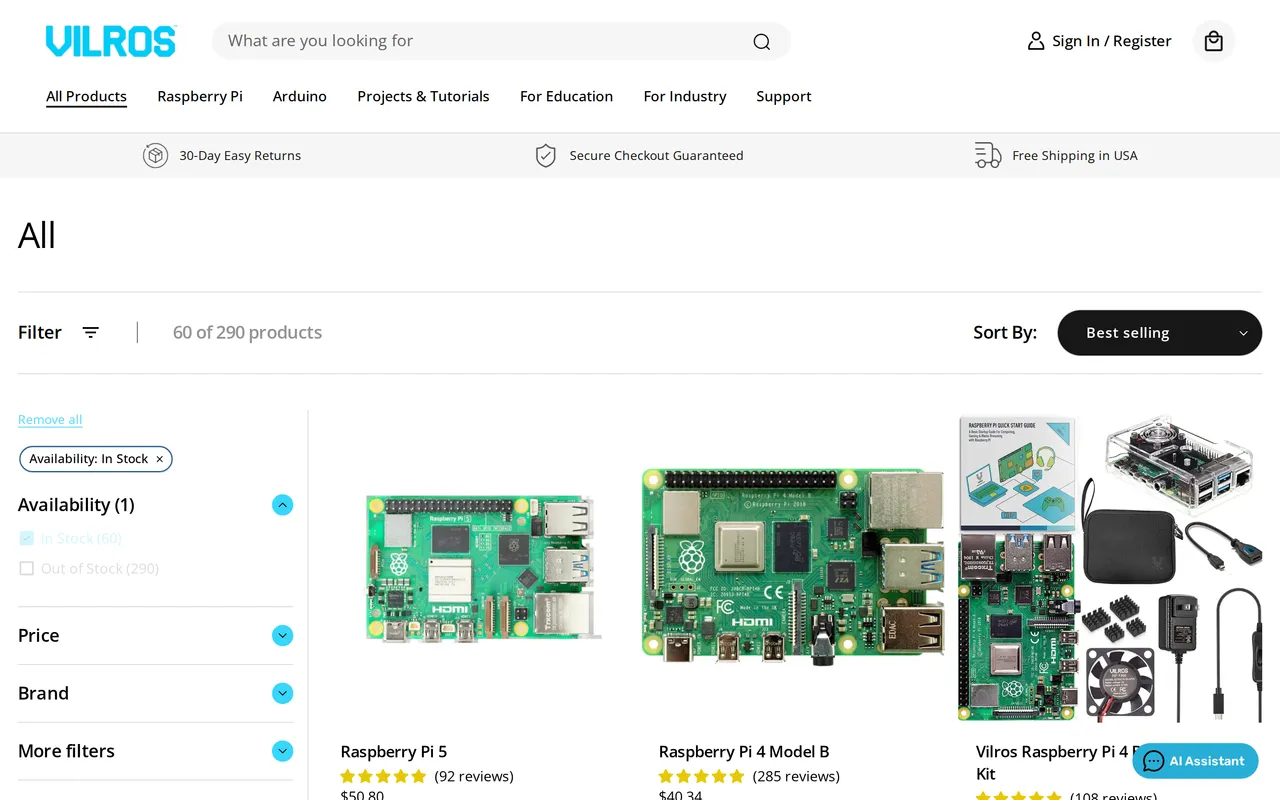Expand the Price filter section
Screen dimensions: 1280x800
(283, 636)
